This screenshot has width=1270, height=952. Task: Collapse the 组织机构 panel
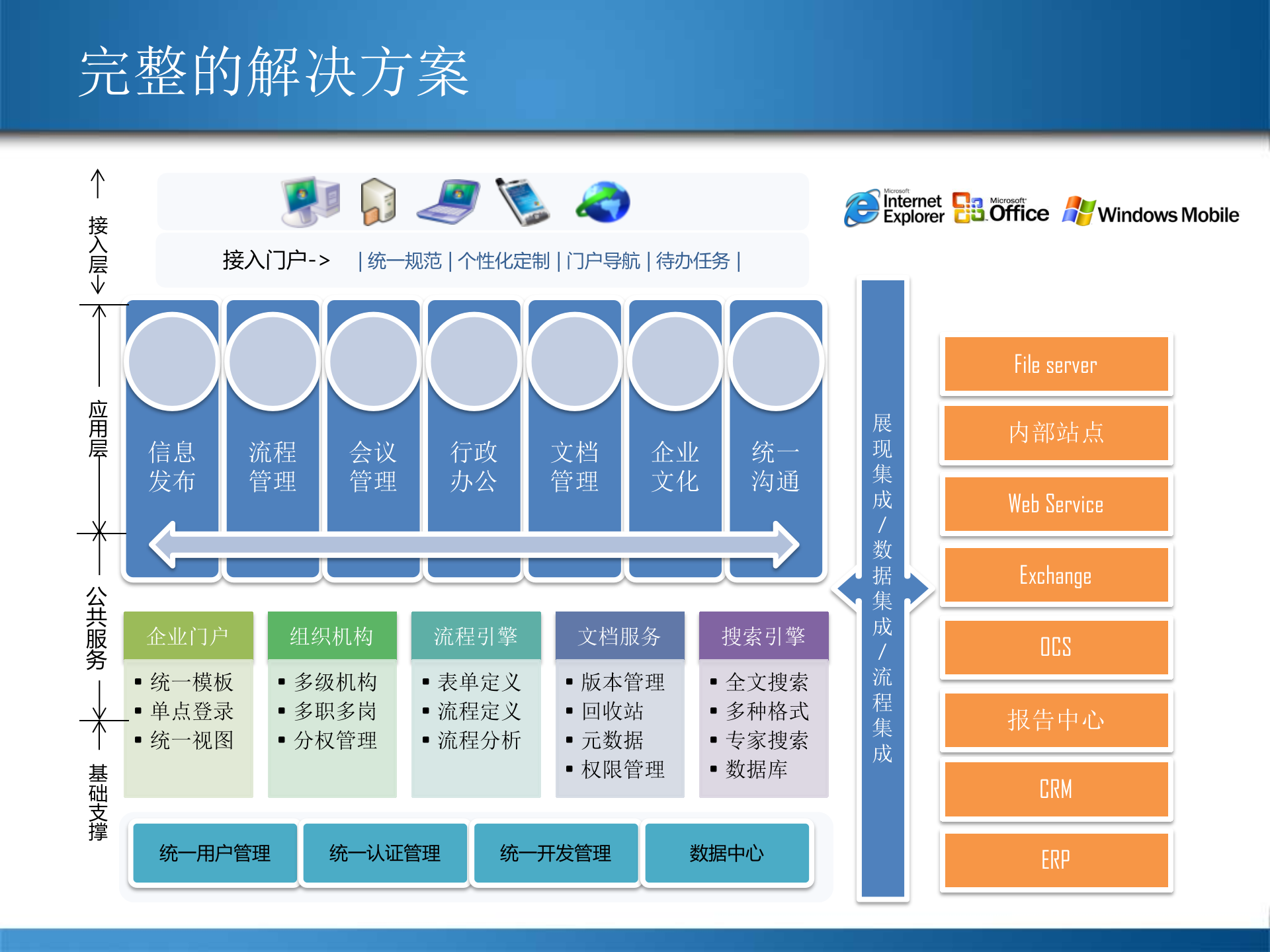pos(331,636)
